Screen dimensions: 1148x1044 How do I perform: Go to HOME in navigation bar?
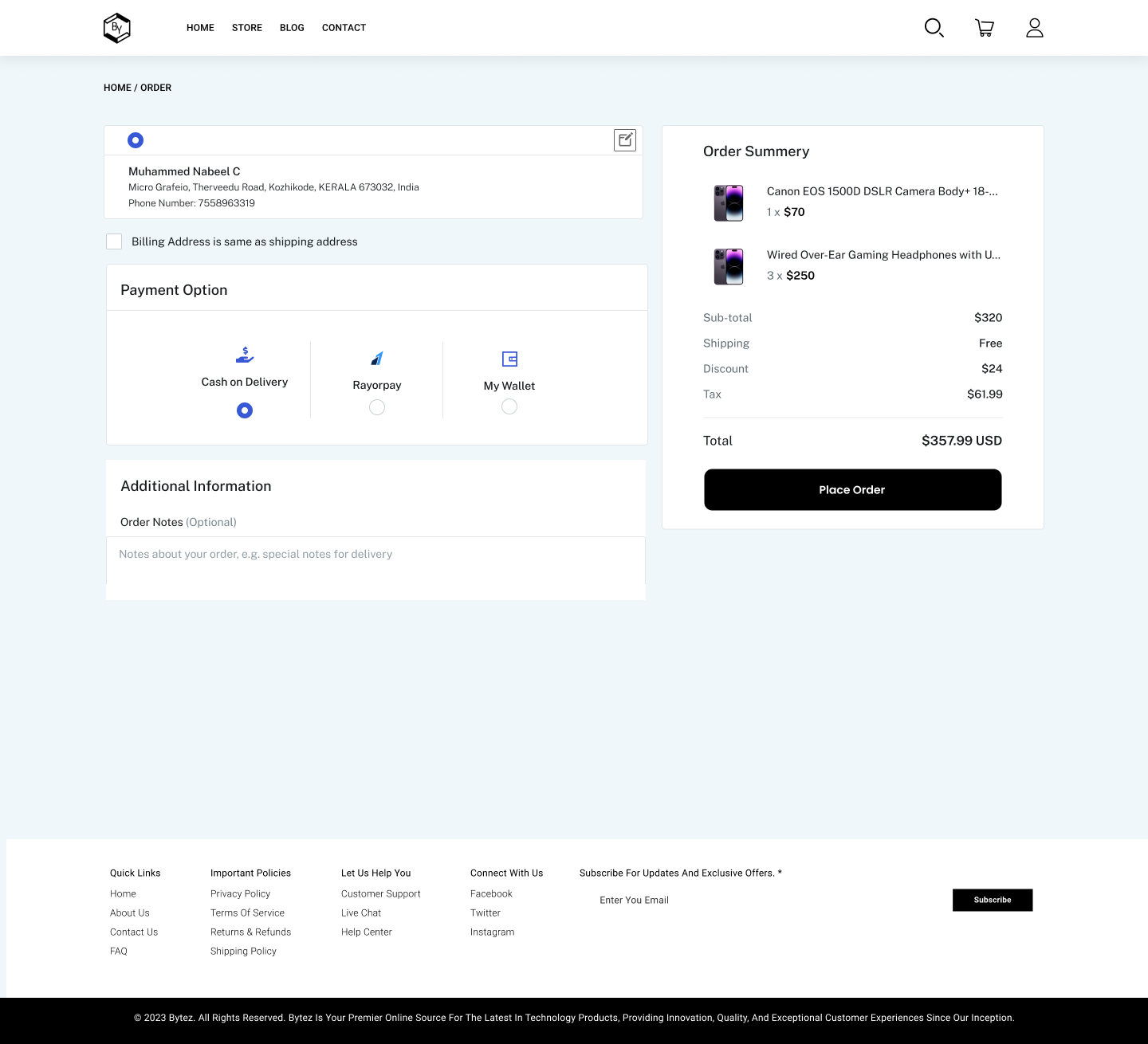(x=200, y=28)
